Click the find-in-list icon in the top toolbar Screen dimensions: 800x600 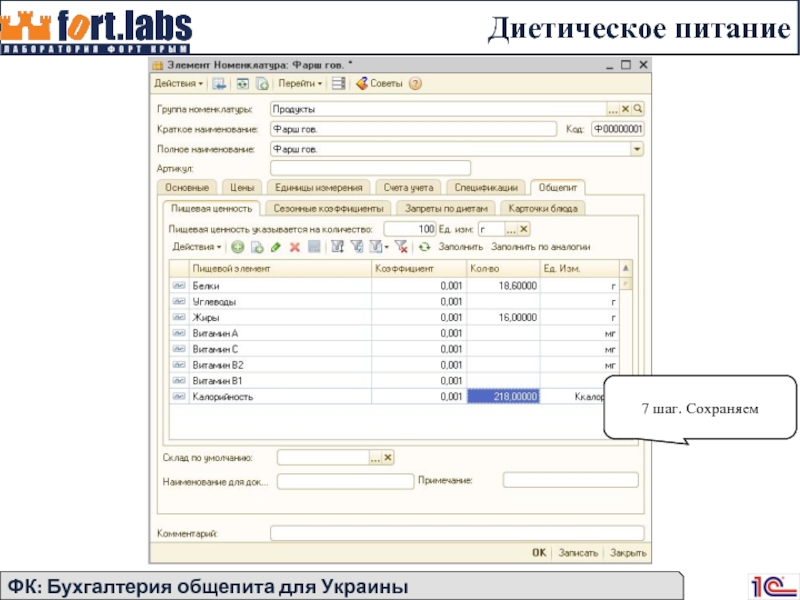(x=219, y=83)
